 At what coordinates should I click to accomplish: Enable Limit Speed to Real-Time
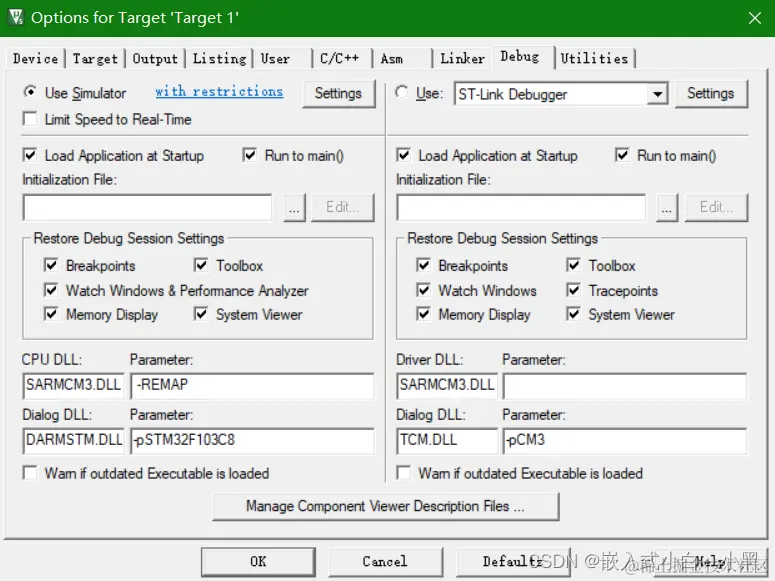tap(30, 119)
